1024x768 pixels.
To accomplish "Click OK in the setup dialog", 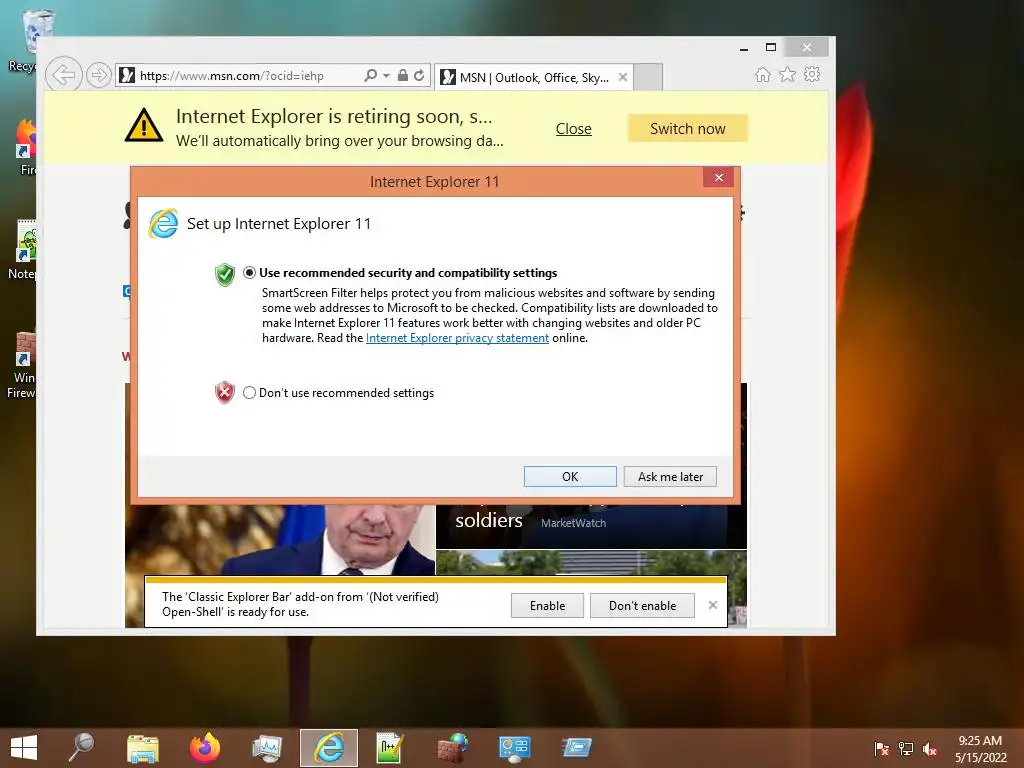I will point(570,477).
